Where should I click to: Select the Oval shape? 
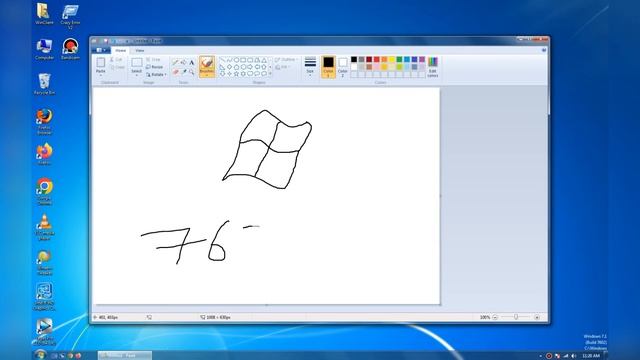point(236,60)
